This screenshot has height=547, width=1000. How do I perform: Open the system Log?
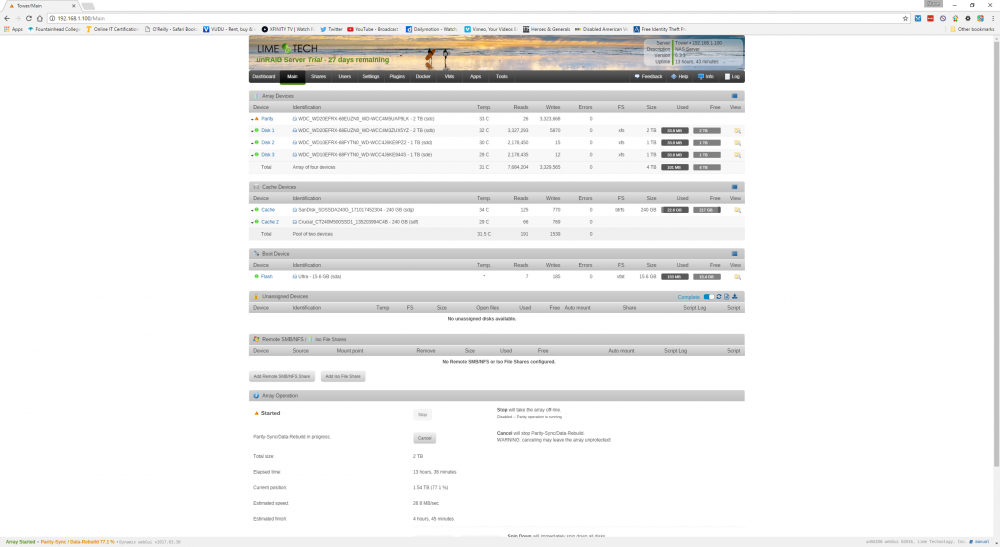click(732, 77)
